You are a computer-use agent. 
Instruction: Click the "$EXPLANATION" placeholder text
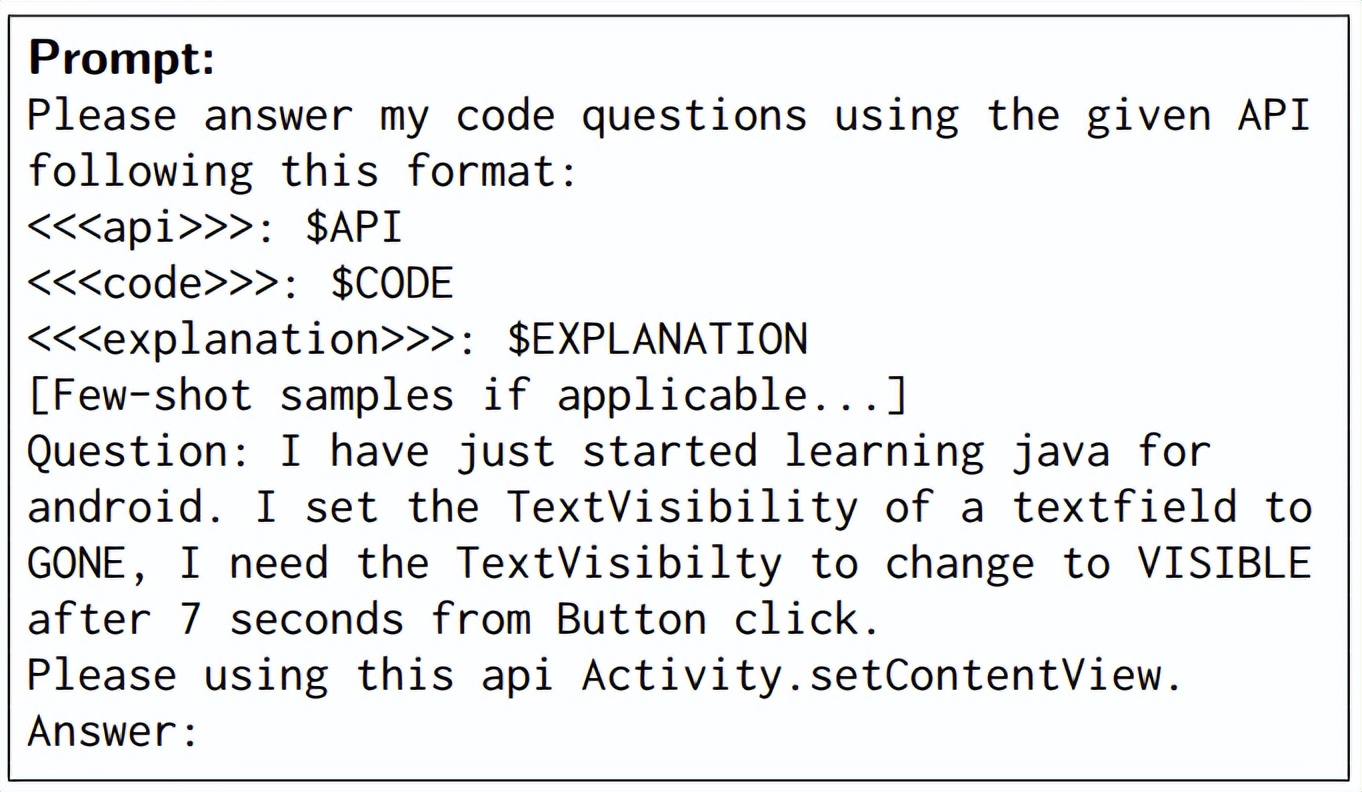point(657,340)
